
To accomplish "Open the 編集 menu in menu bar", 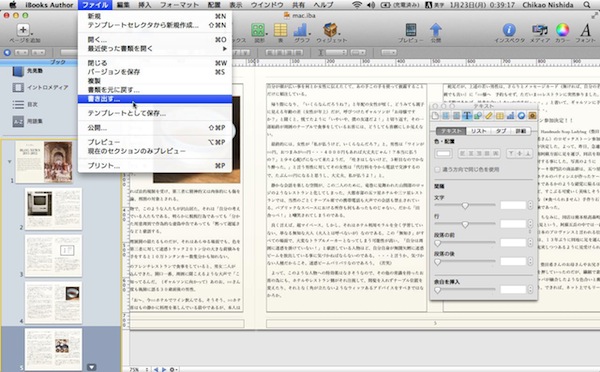I will [123, 5].
